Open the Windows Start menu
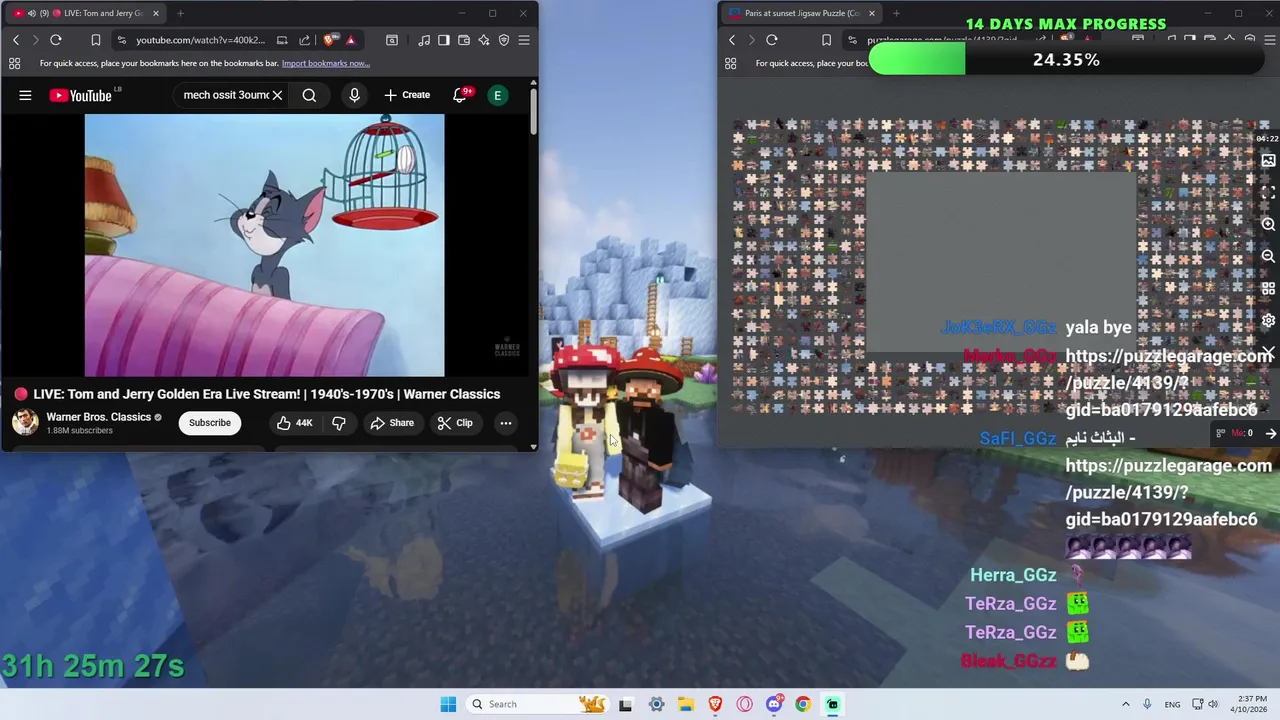Image resolution: width=1280 pixels, height=720 pixels. 448,704
